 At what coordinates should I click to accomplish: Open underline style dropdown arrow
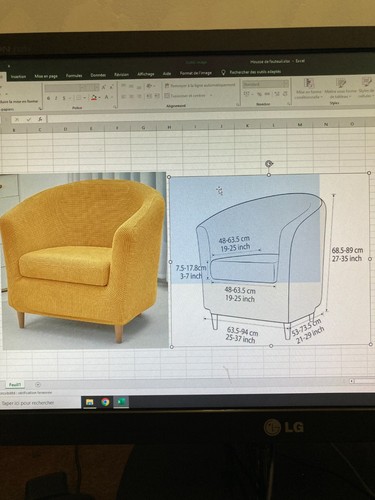tap(70, 98)
